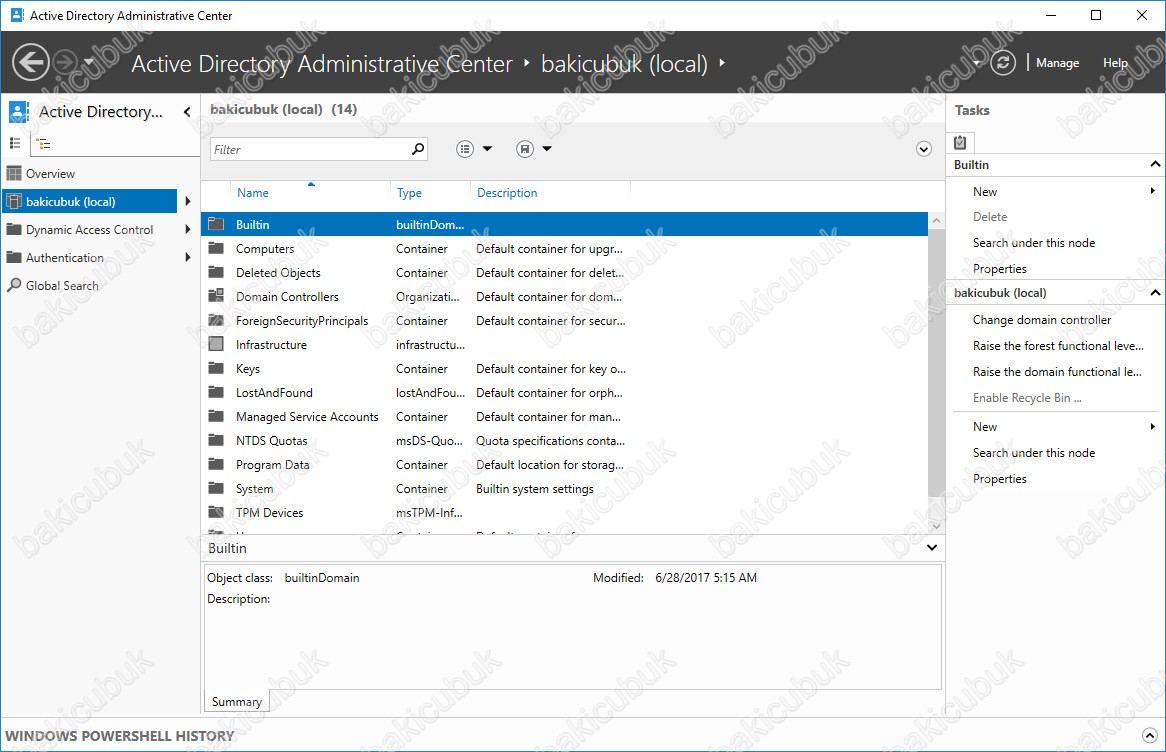This screenshot has height=752, width=1166.
Task: Expand the filter criteria chevron
Action: tap(924, 149)
